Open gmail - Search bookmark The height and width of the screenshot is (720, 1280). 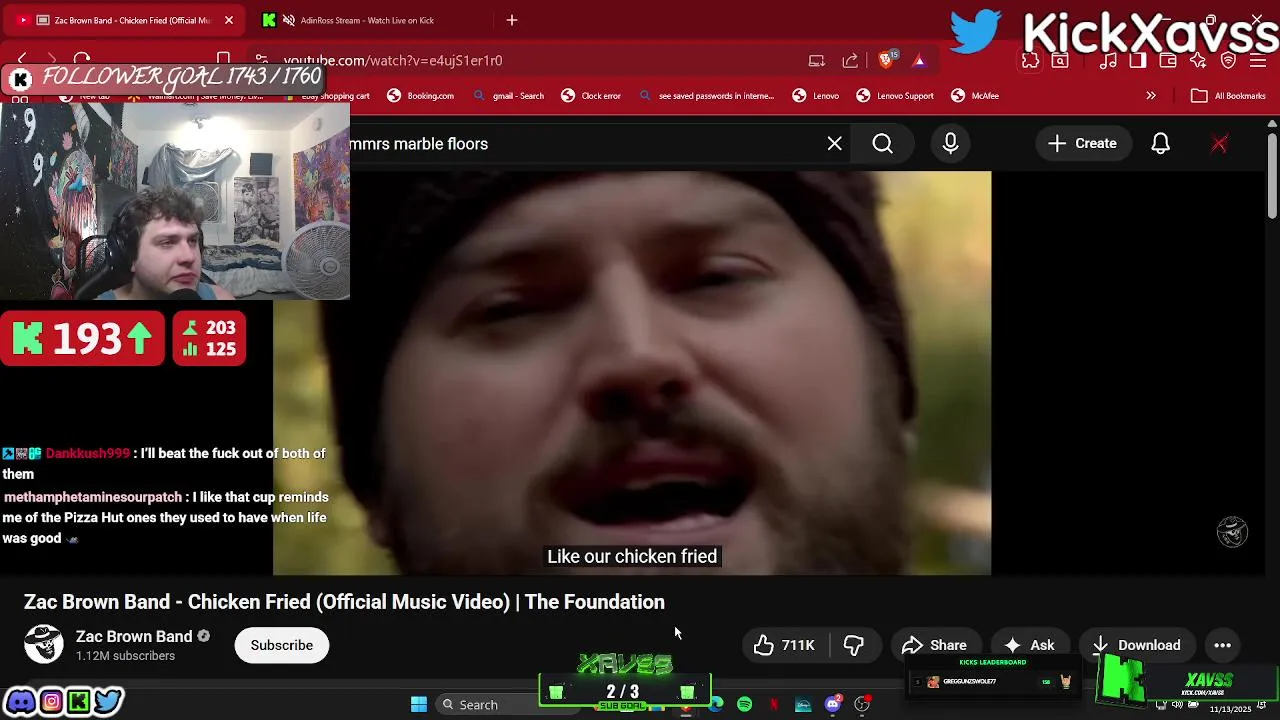coord(508,96)
